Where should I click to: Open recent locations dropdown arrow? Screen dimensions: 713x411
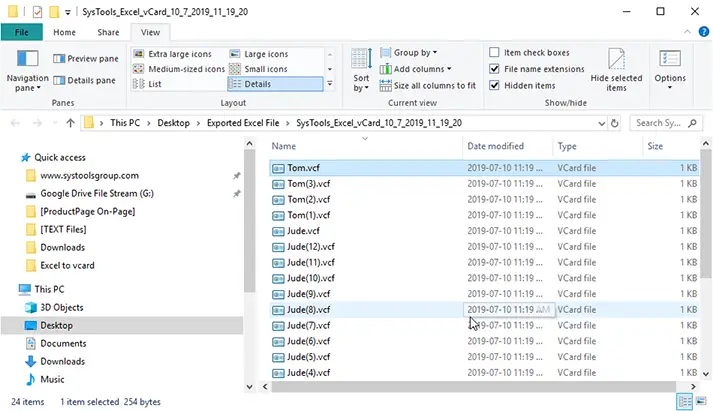55,123
